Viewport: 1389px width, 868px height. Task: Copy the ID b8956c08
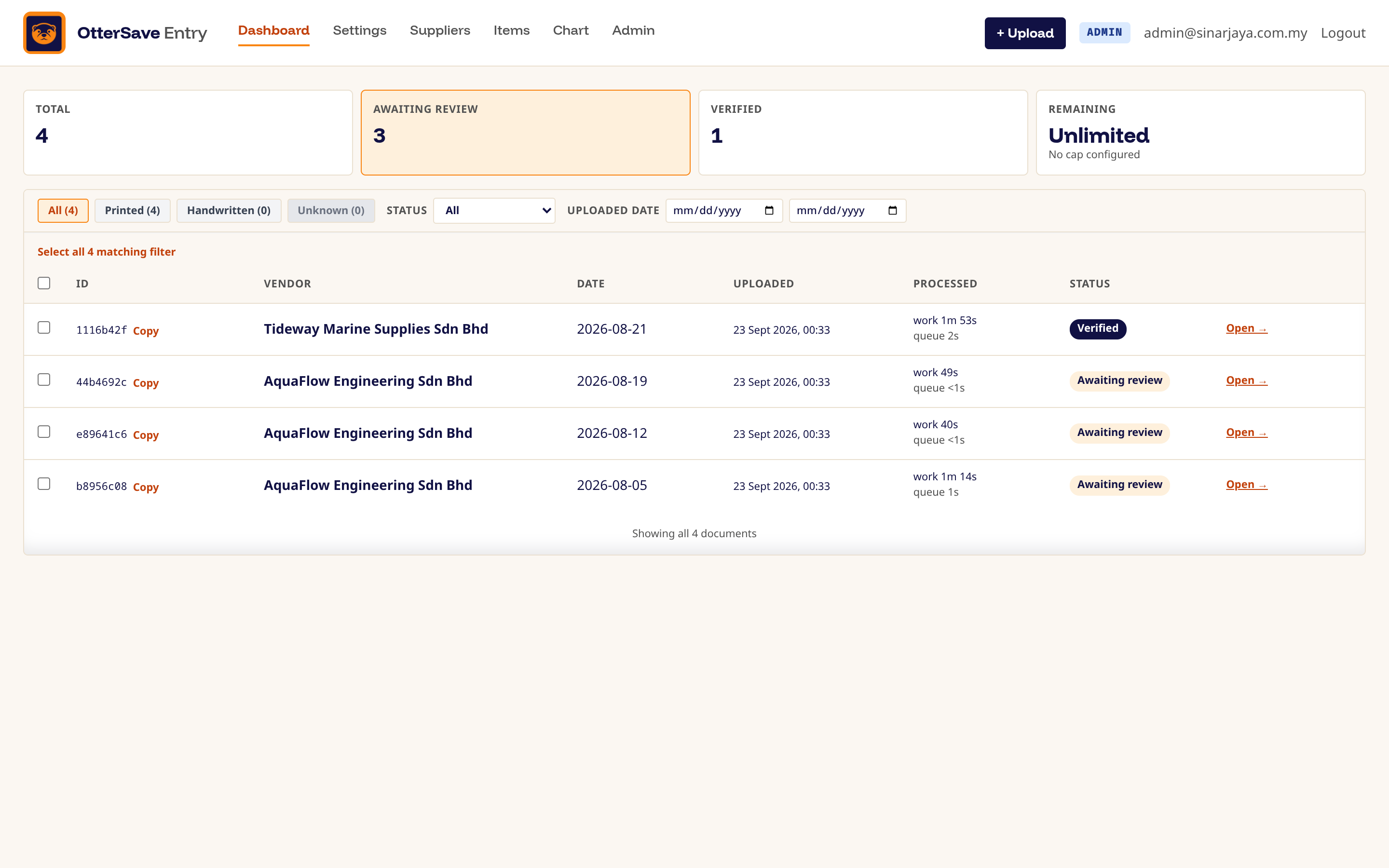coord(146,488)
